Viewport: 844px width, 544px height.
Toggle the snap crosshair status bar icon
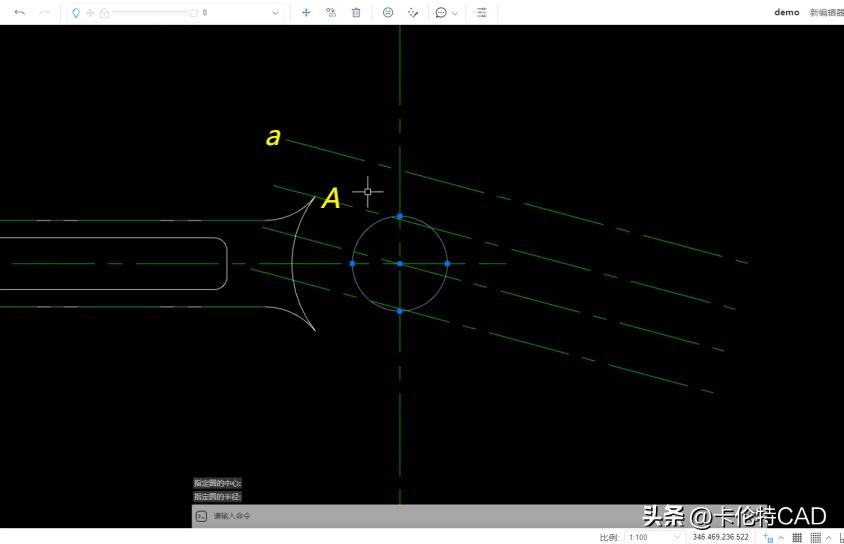pos(768,537)
